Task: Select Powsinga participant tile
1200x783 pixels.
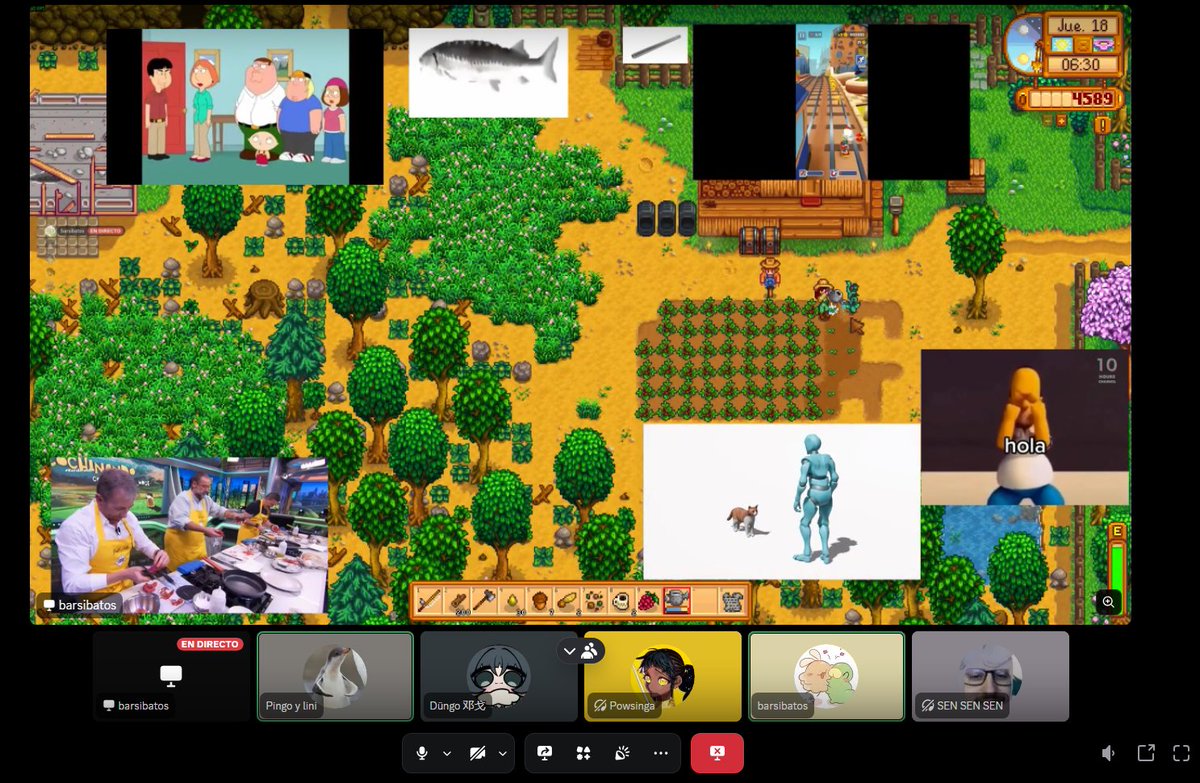Action: click(x=663, y=676)
